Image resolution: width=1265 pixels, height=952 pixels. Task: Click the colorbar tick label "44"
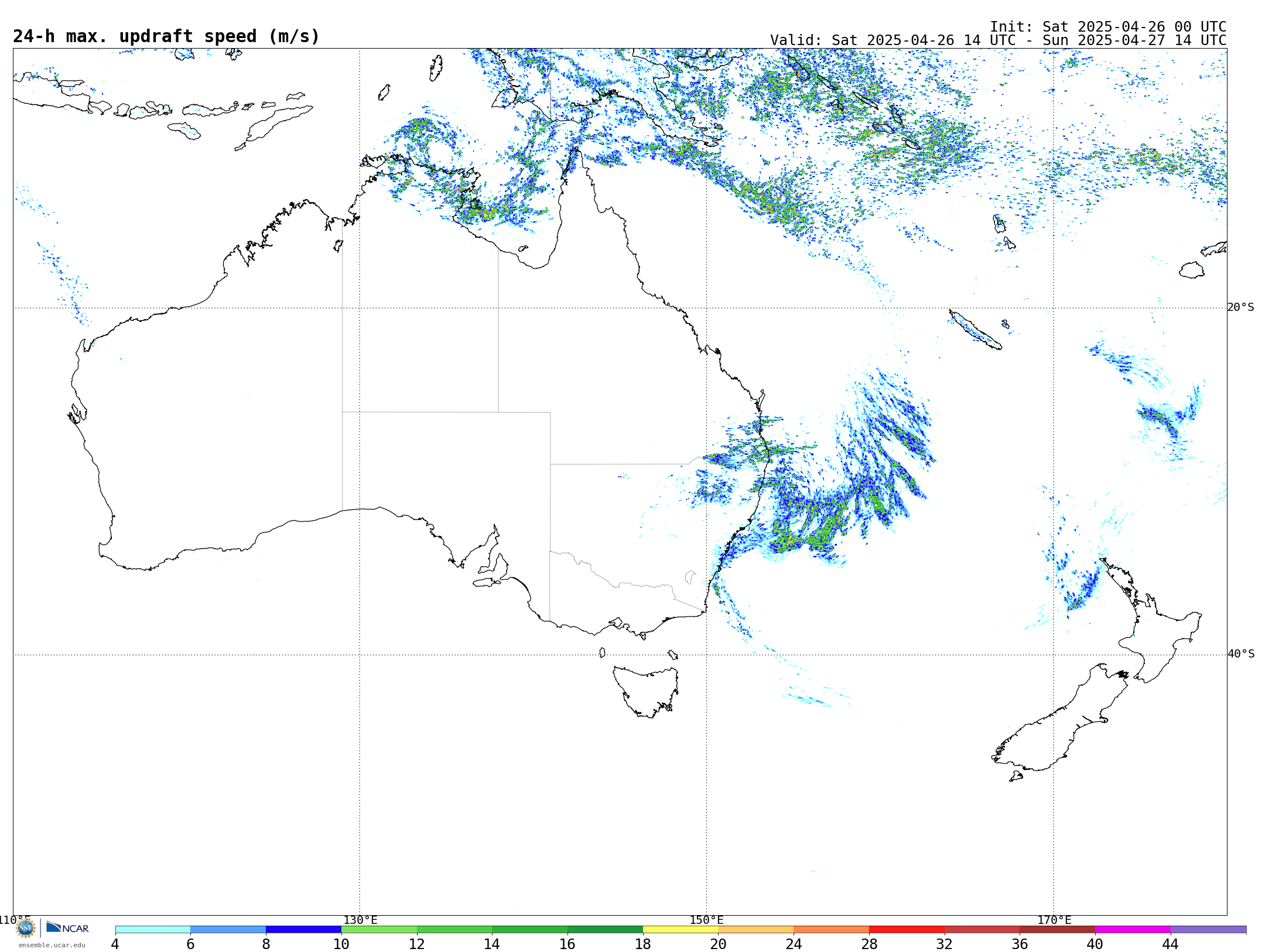(1171, 944)
